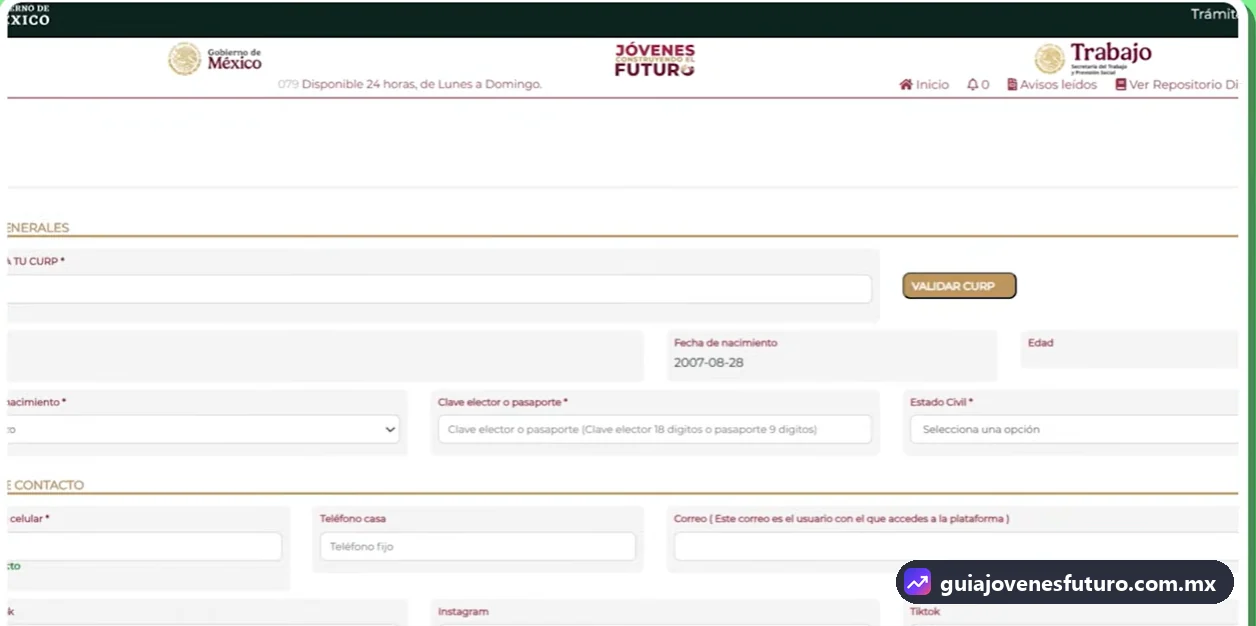Click the home icon beside Inicio
This screenshot has height=626, width=1256.
tap(906, 85)
